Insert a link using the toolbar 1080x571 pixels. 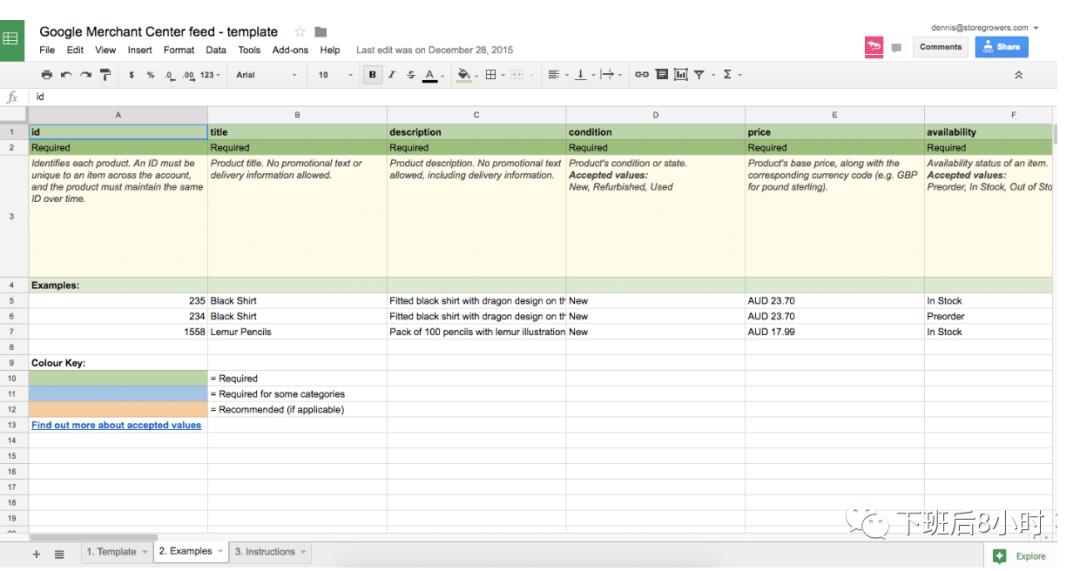pyautogui.click(x=640, y=75)
